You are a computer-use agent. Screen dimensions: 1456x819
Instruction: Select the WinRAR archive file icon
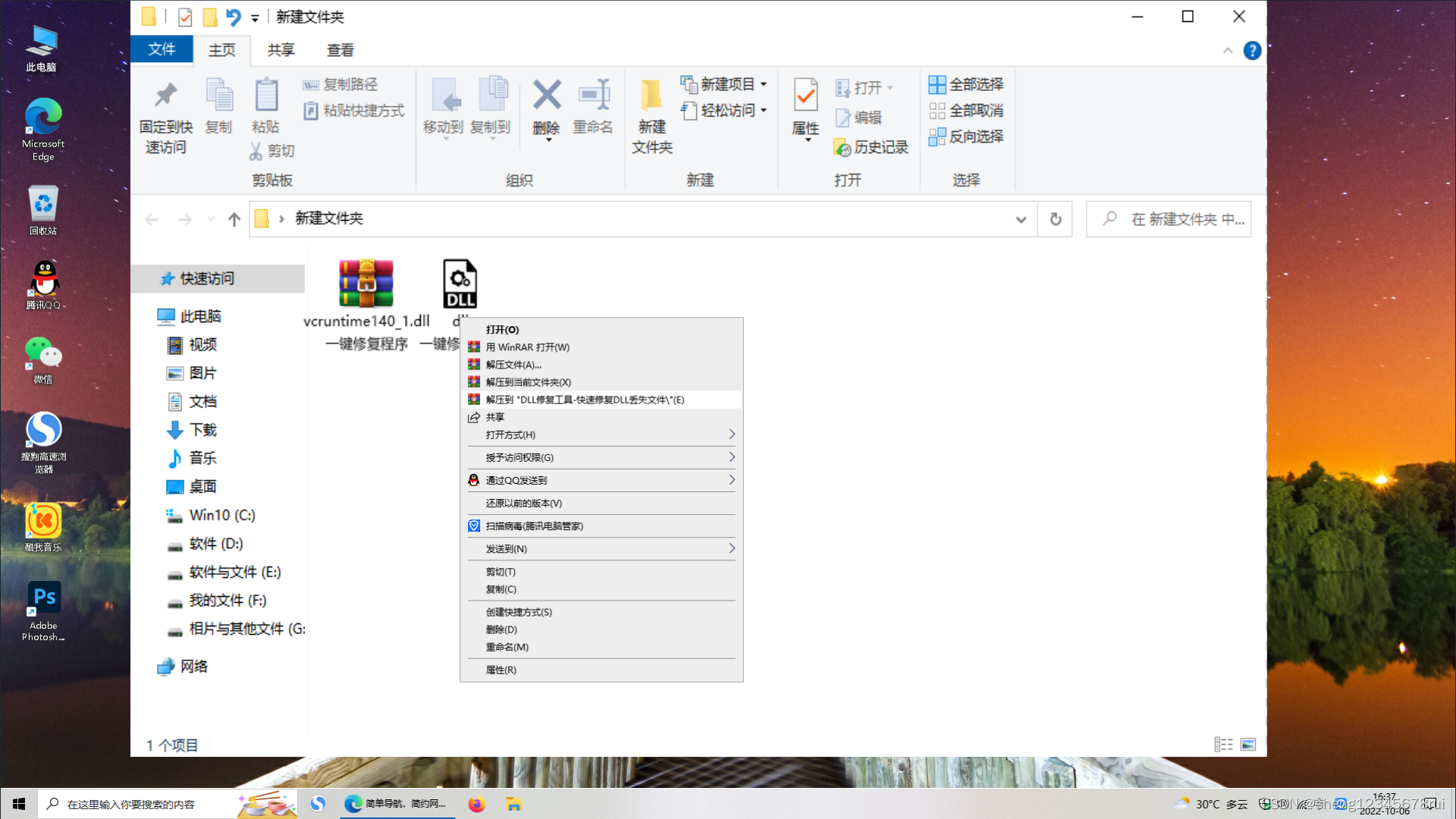pos(366,283)
